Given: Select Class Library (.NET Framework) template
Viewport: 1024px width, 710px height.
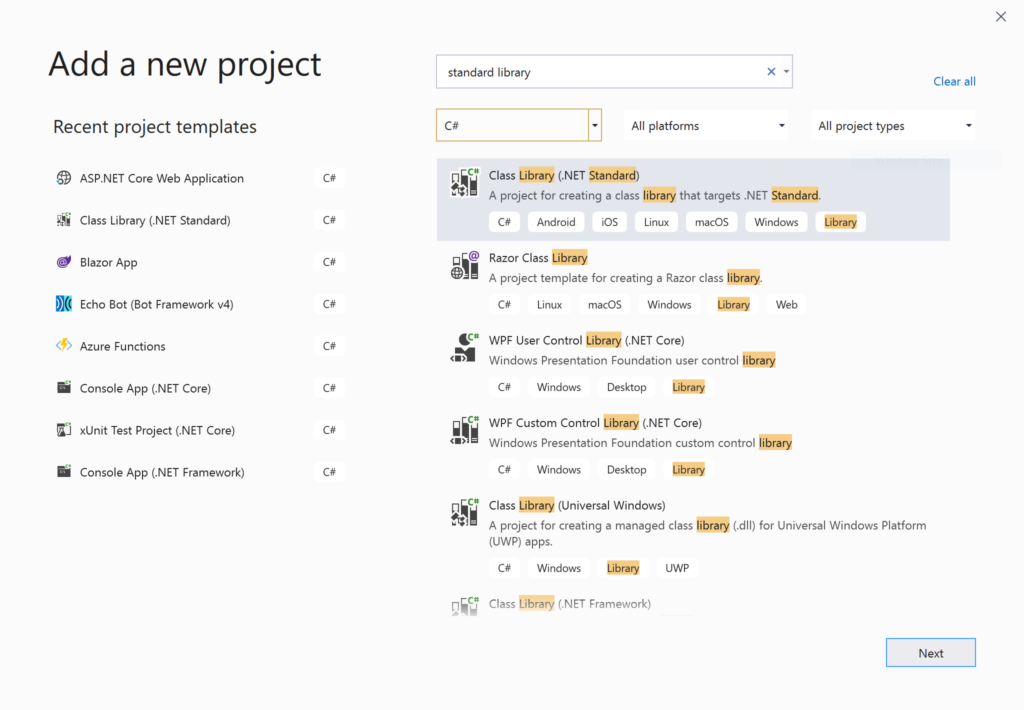Looking at the screenshot, I should pos(693,604).
